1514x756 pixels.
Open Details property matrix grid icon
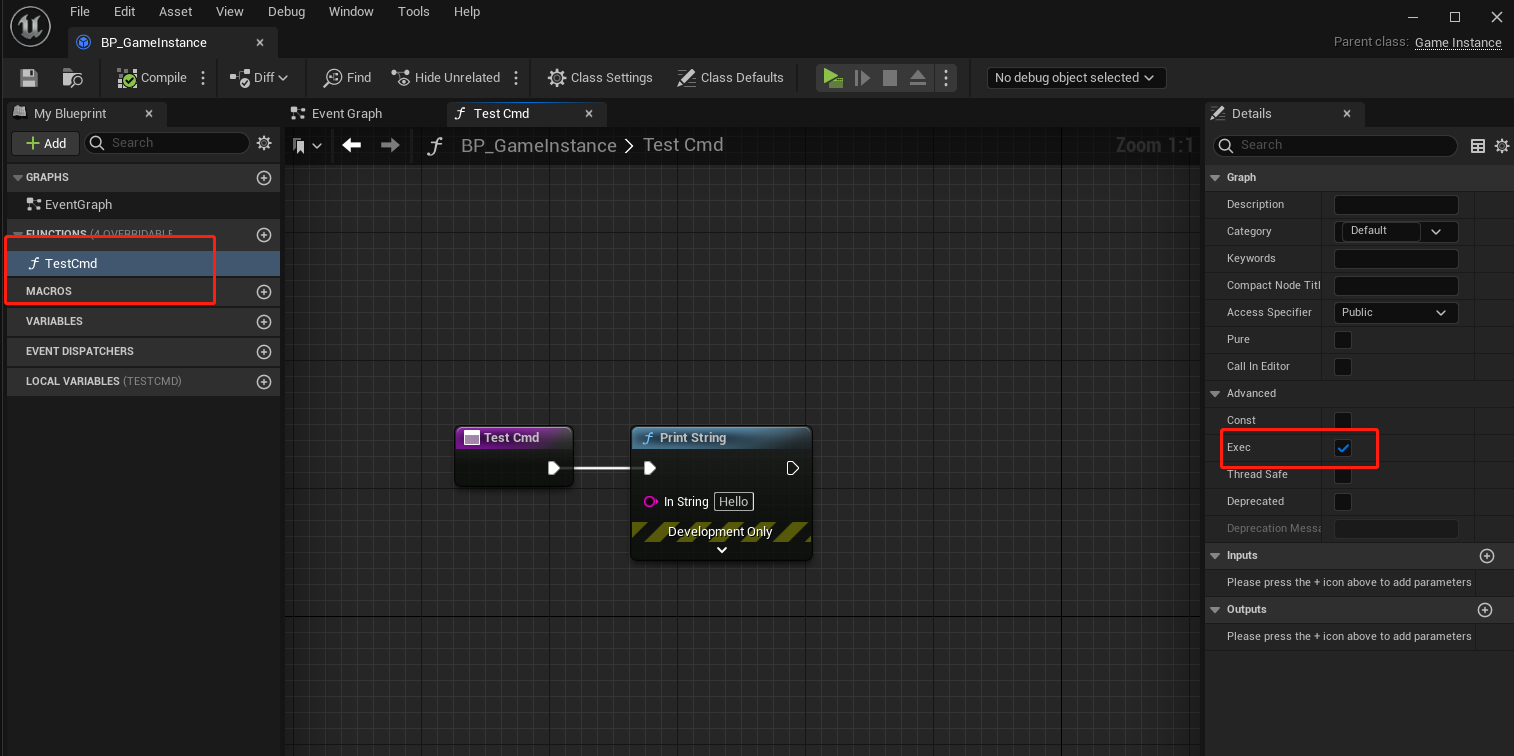tap(1478, 146)
